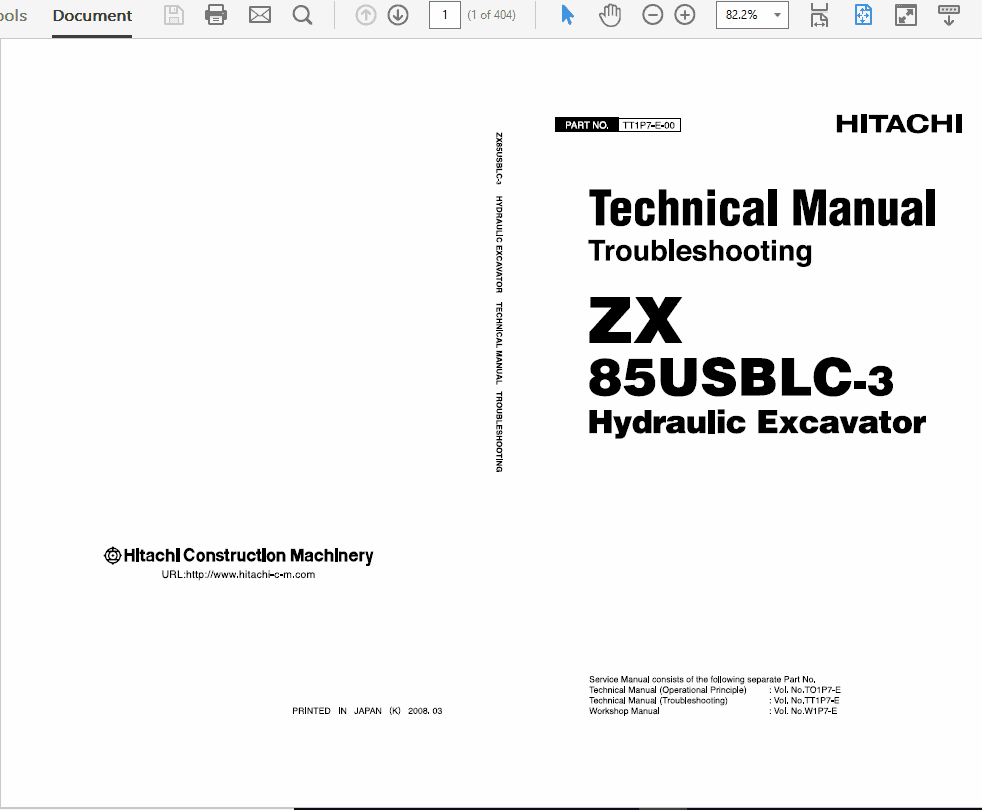The width and height of the screenshot is (982, 810).
Task: Click the page number input field
Action: pos(445,15)
